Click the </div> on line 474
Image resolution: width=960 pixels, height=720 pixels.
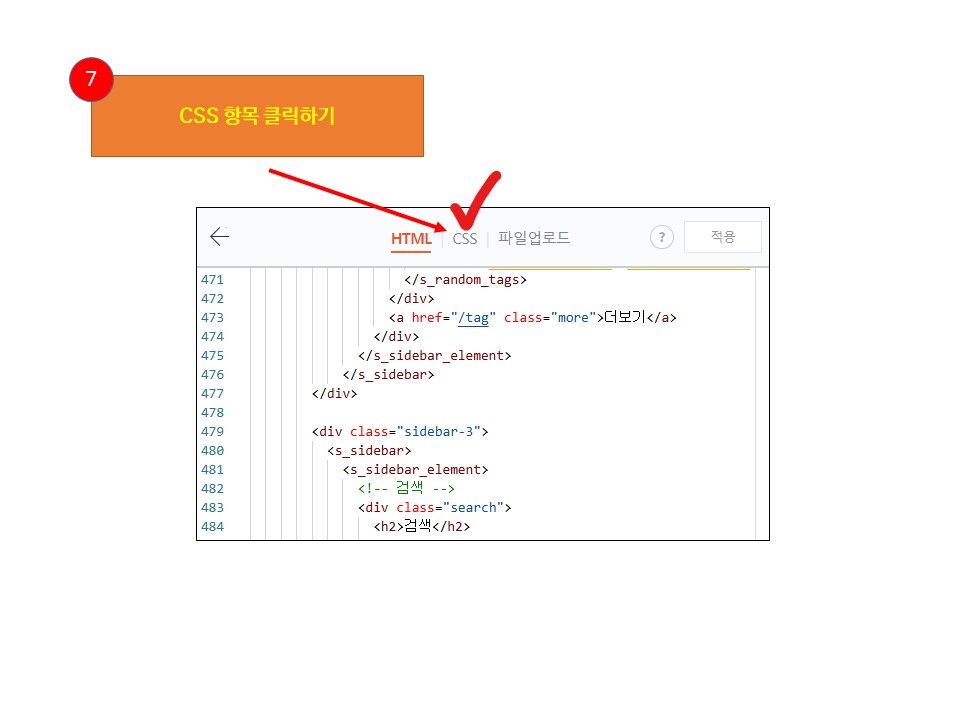(396, 337)
